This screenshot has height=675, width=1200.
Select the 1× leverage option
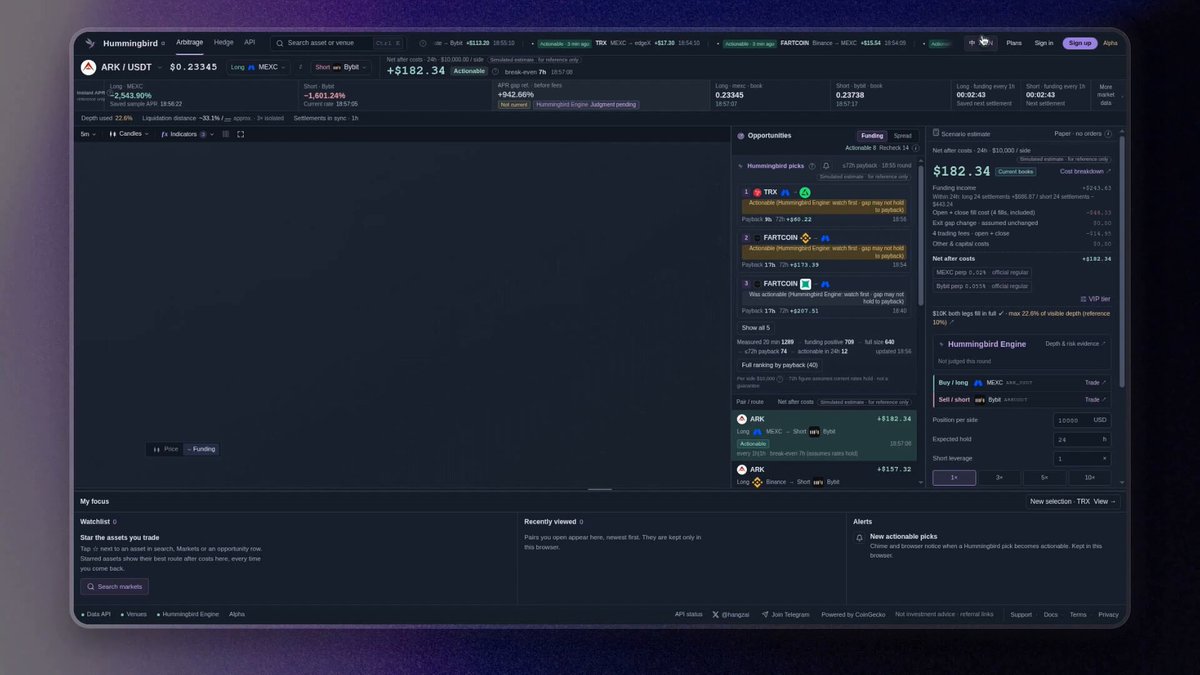pos(954,478)
